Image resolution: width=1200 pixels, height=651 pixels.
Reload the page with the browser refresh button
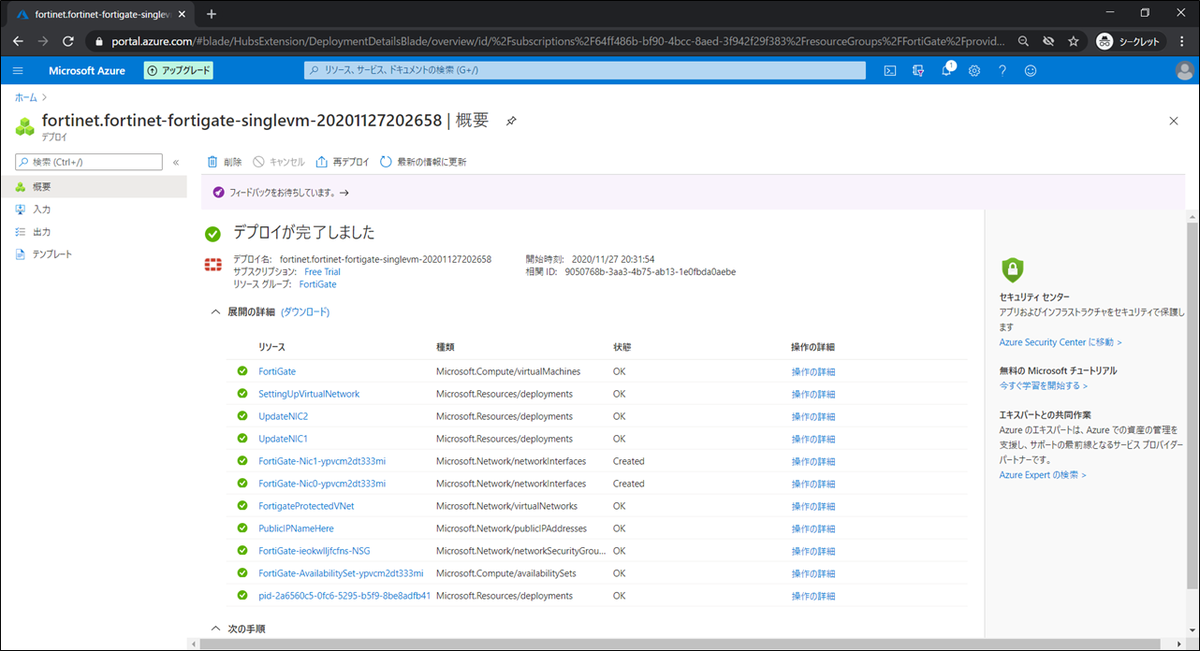pos(68,41)
